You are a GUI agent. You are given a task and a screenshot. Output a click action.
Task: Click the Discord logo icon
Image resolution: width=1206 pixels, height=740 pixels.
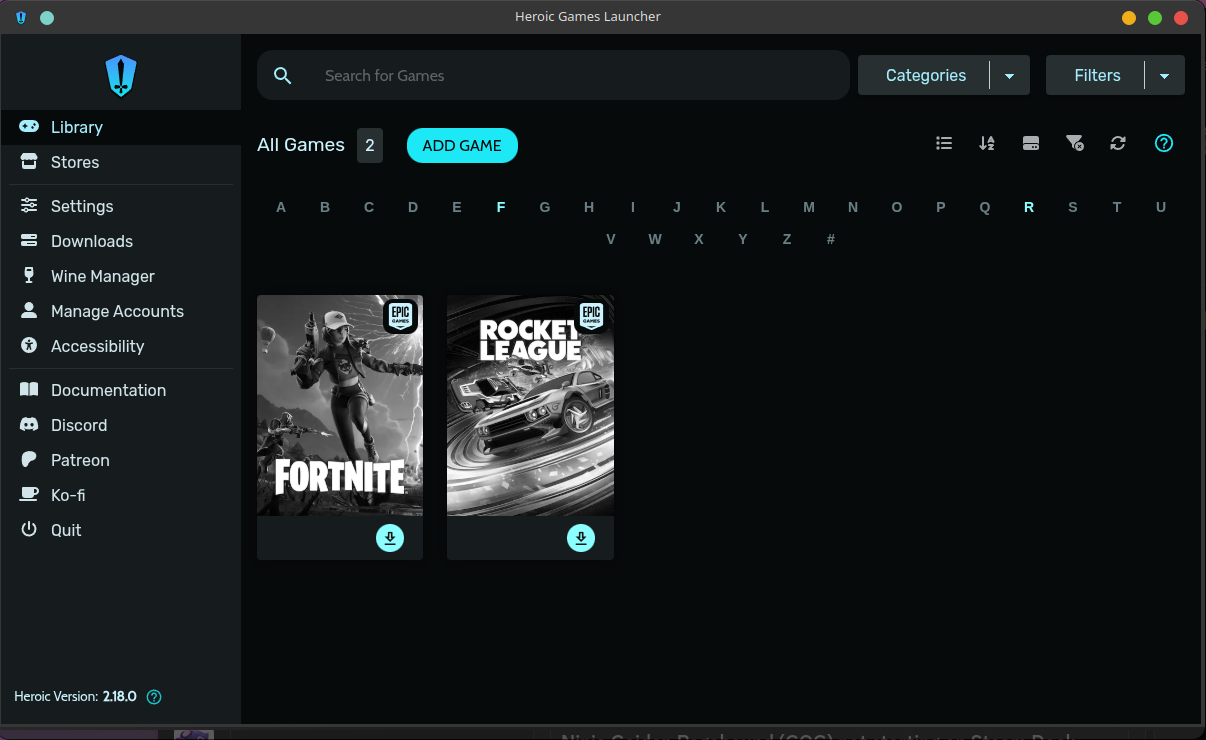pos(30,425)
